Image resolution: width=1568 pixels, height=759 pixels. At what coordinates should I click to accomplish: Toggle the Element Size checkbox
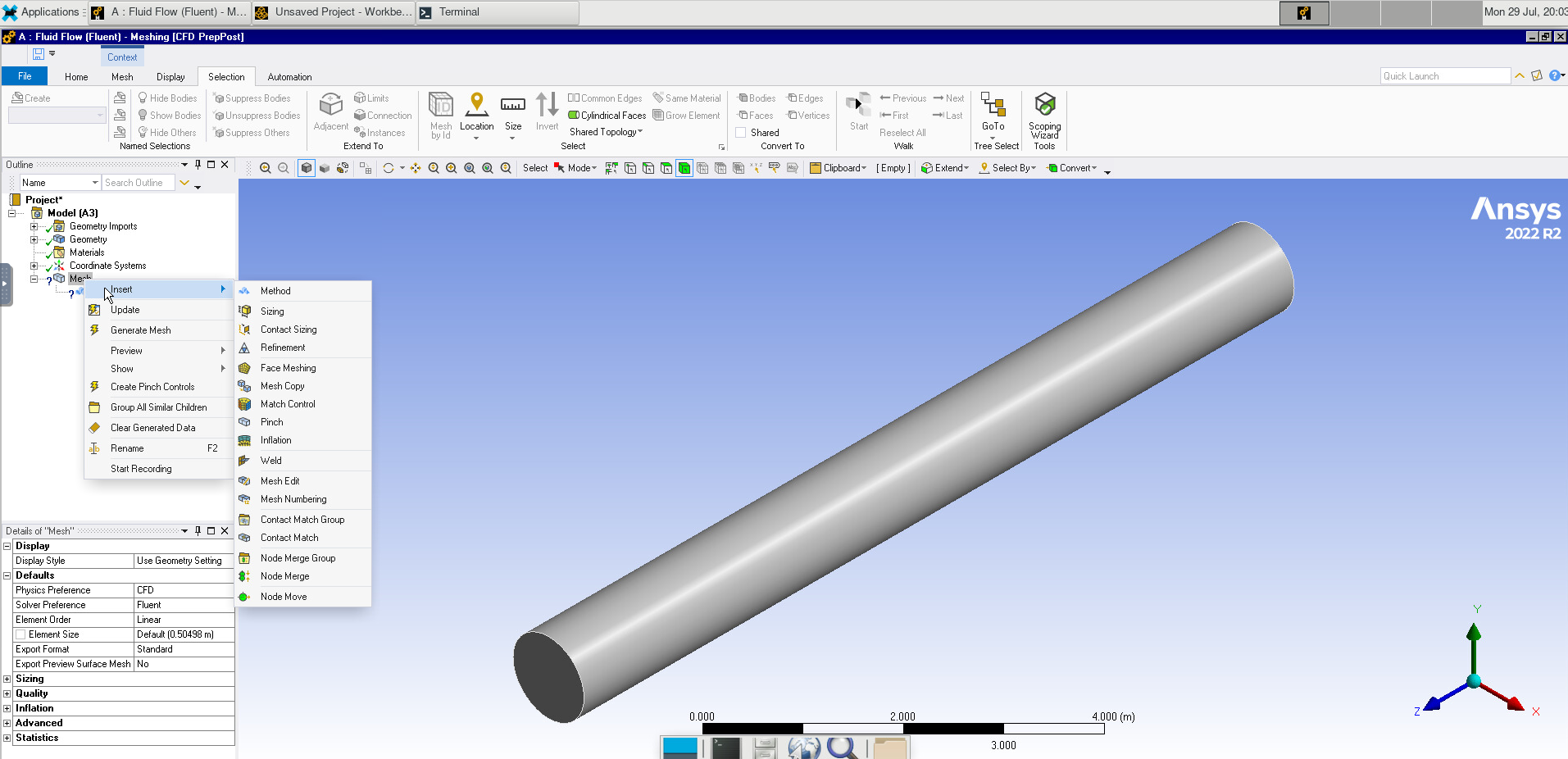[20, 634]
